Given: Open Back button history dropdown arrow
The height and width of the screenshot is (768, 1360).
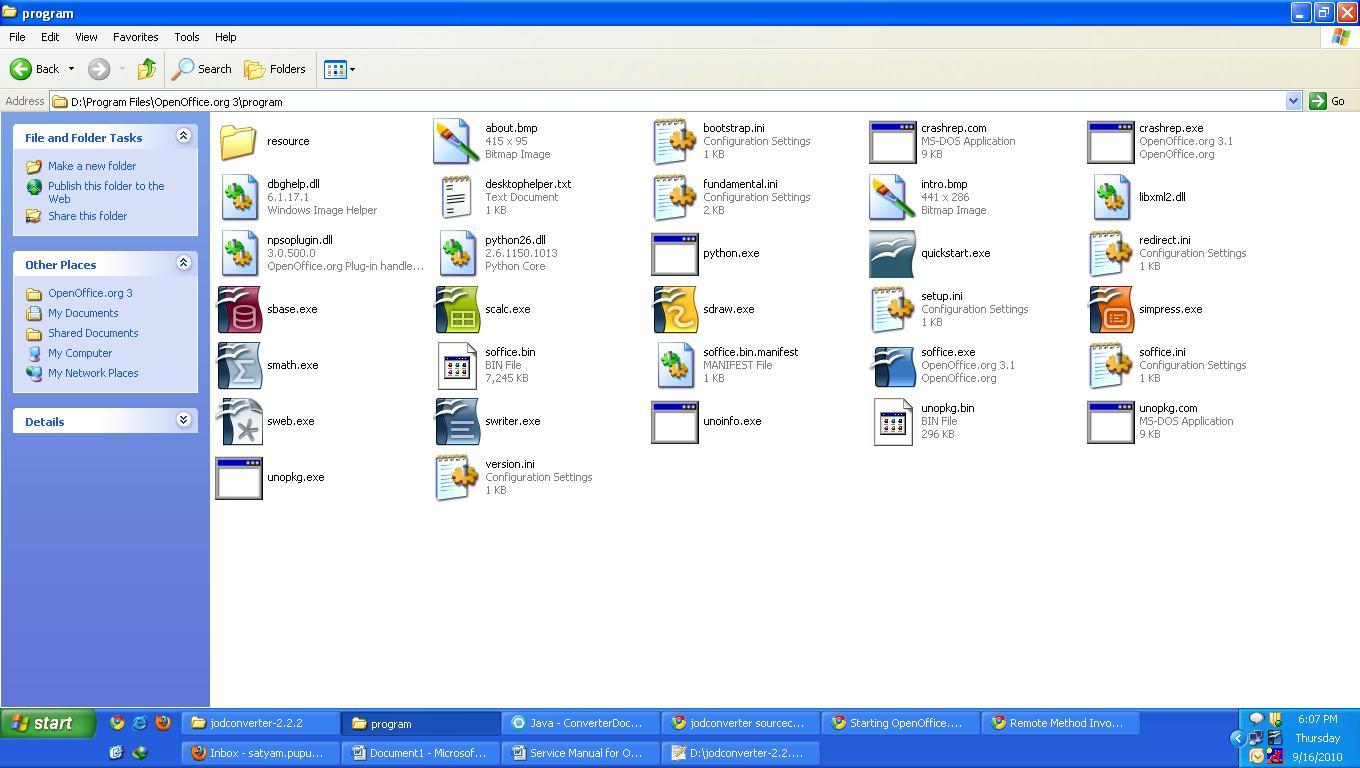Looking at the screenshot, I should pos(71,69).
